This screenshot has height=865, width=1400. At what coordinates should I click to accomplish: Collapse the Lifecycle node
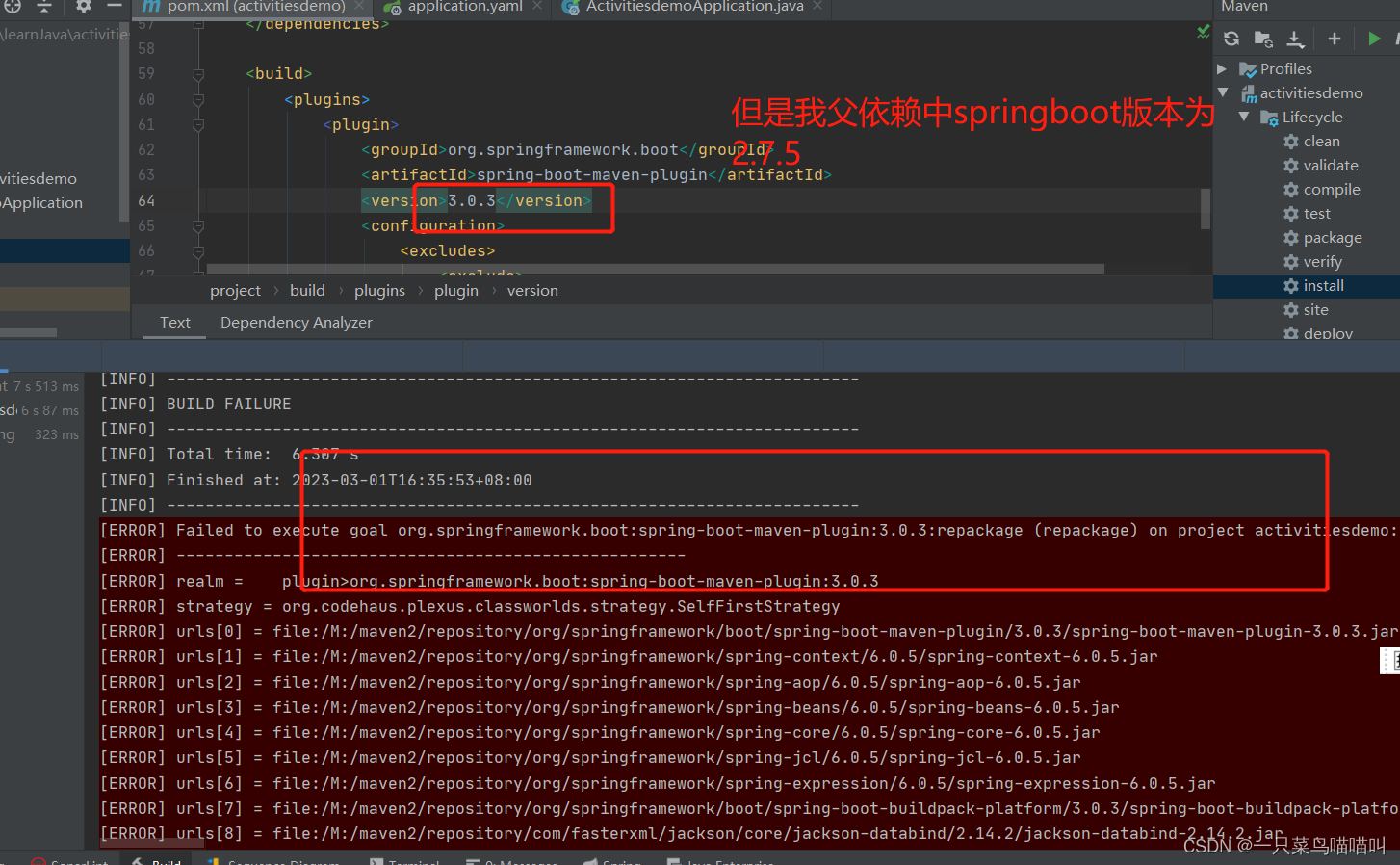(x=1244, y=118)
